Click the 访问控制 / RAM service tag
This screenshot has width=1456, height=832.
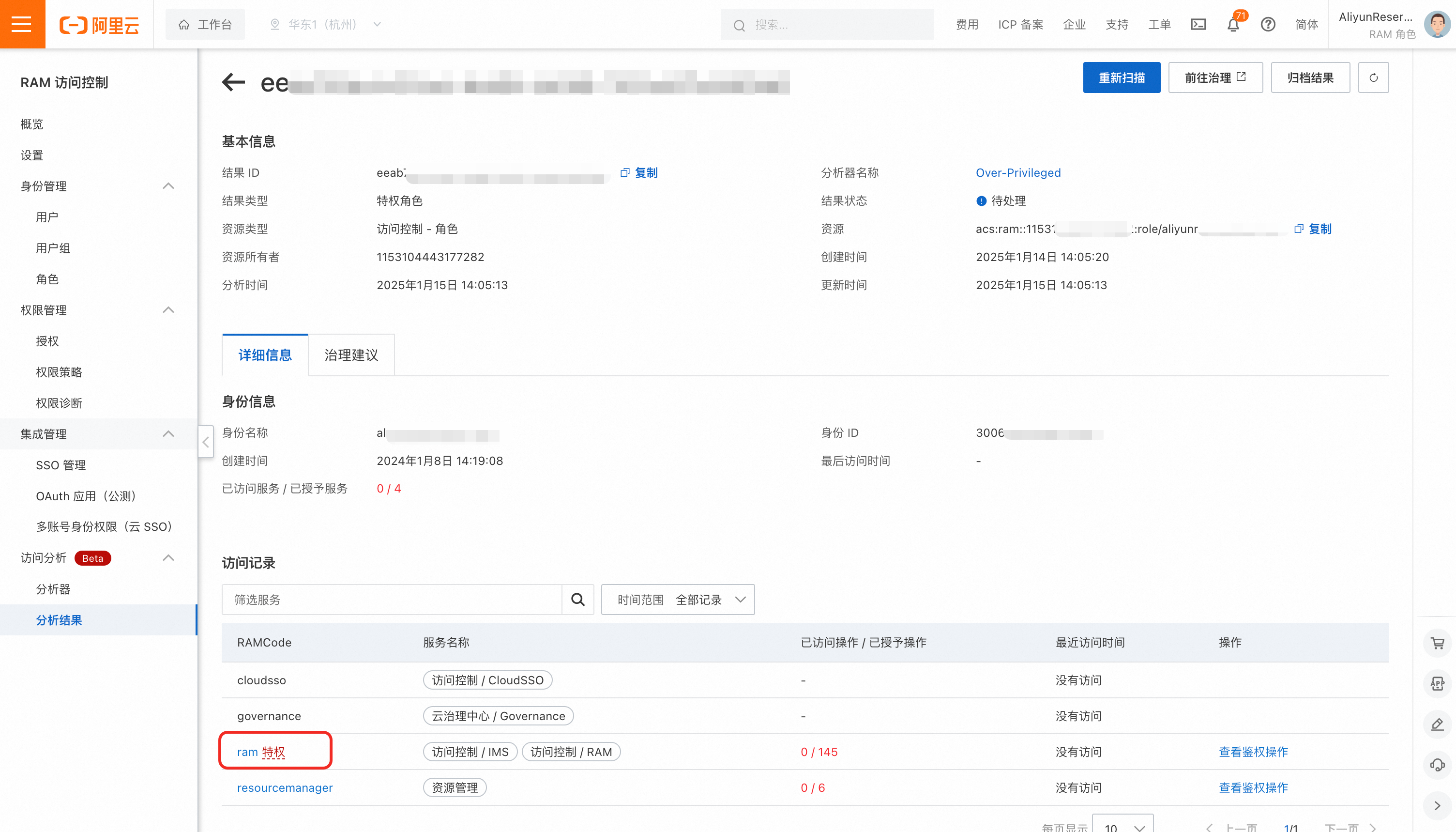click(571, 752)
